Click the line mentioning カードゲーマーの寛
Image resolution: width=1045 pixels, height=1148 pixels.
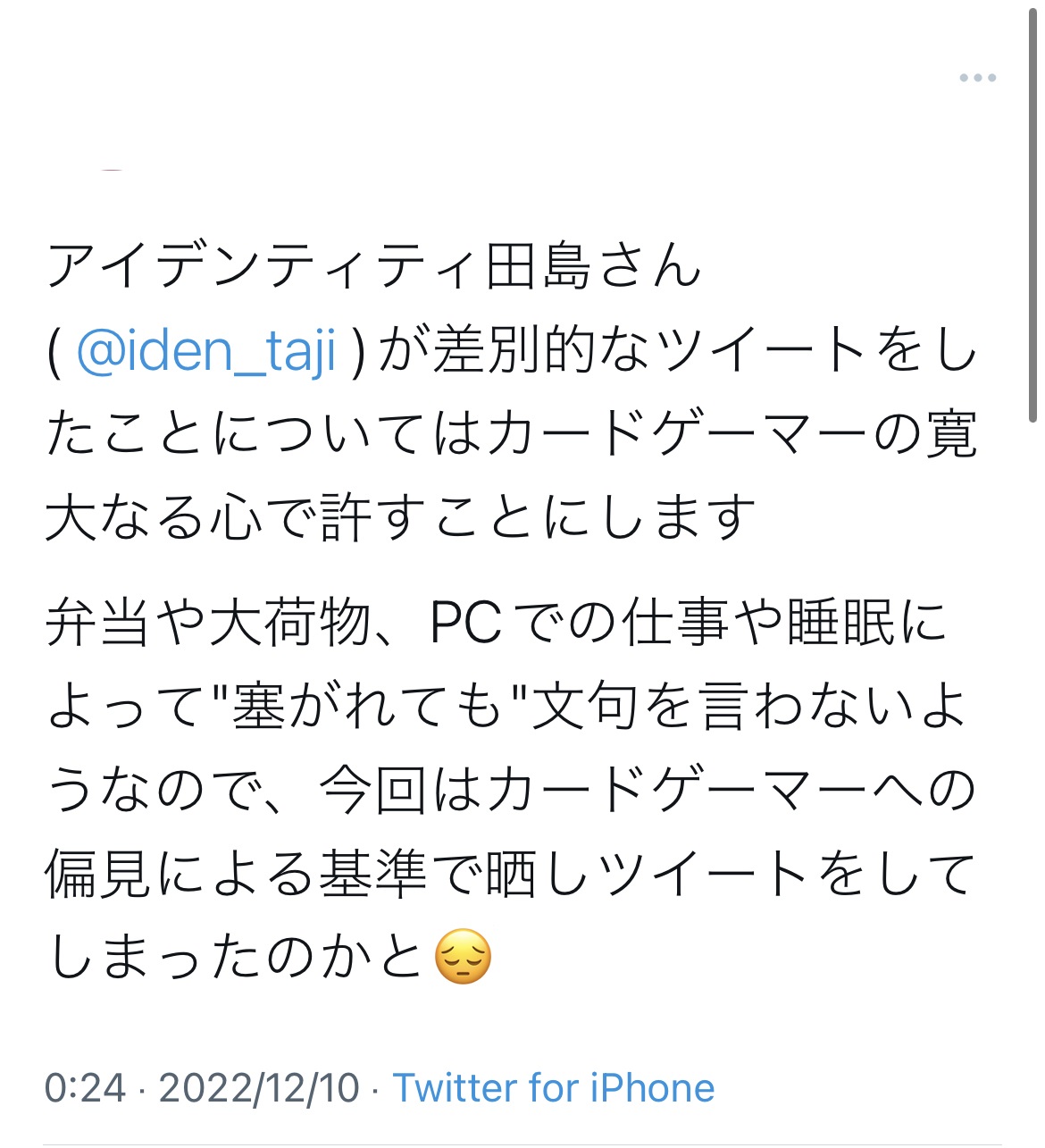pyautogui.click(x=511, y=434)
